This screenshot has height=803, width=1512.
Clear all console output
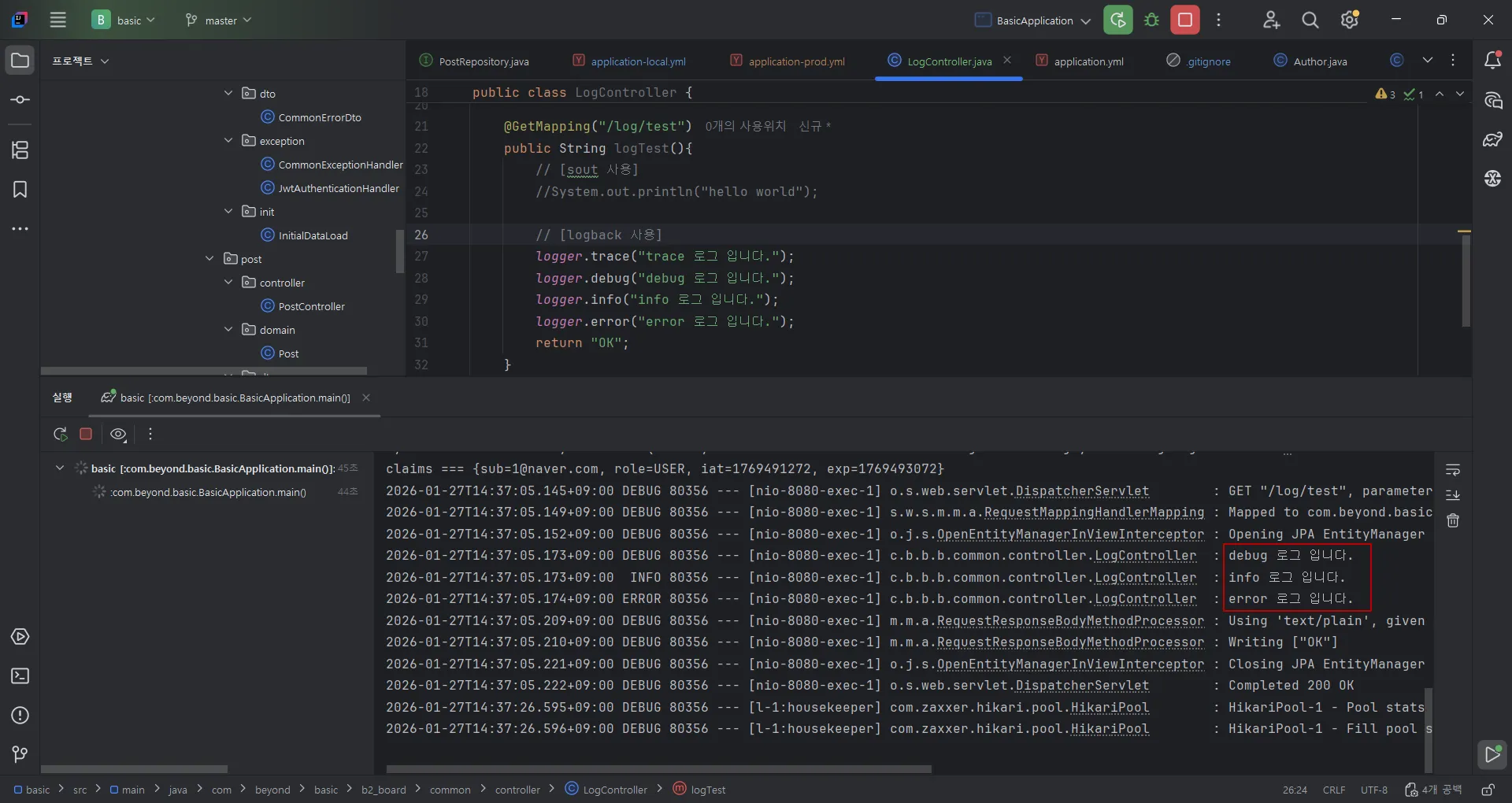[1453, 520]
